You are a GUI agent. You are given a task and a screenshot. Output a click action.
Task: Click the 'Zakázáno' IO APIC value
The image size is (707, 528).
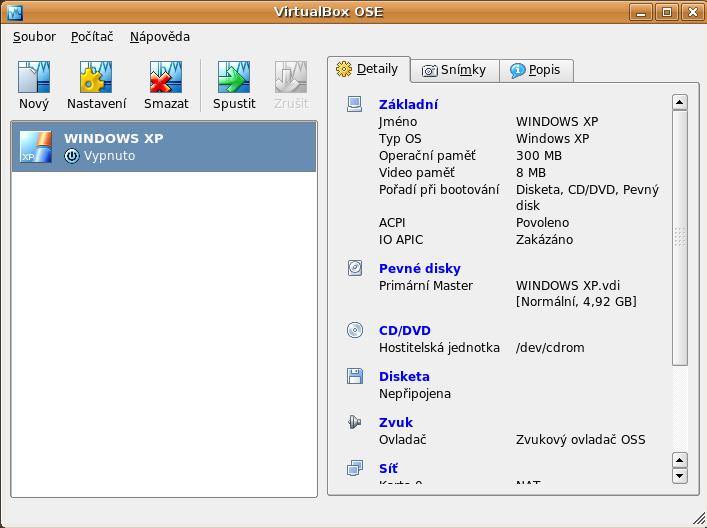coord(544,240)
